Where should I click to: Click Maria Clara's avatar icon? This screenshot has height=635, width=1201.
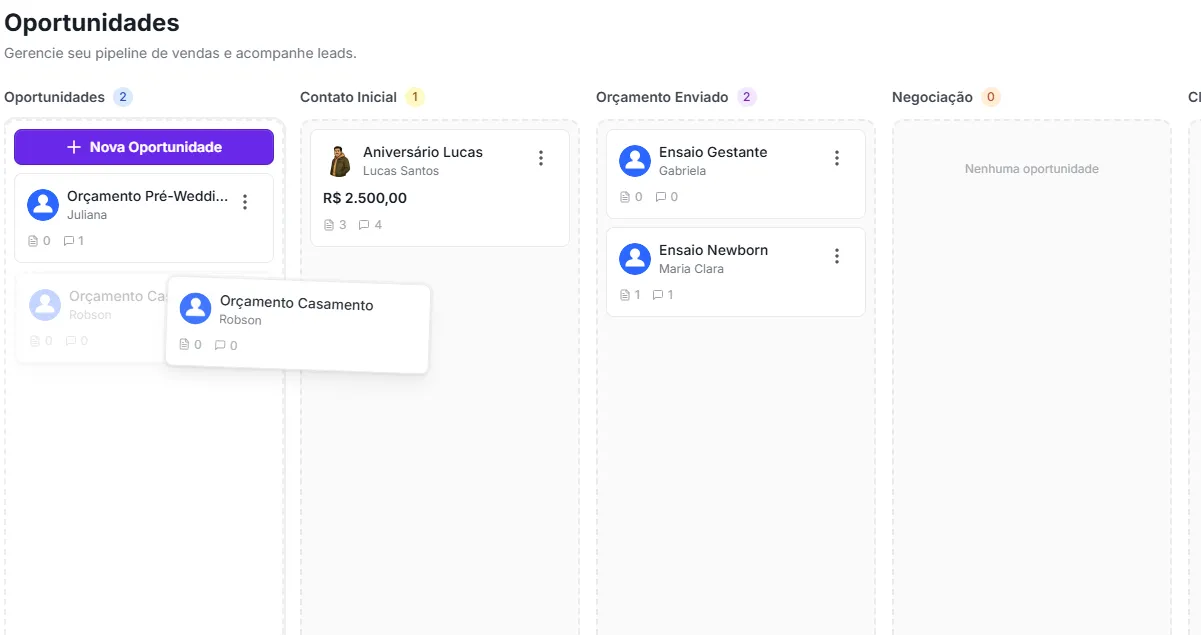click(635, 259)
